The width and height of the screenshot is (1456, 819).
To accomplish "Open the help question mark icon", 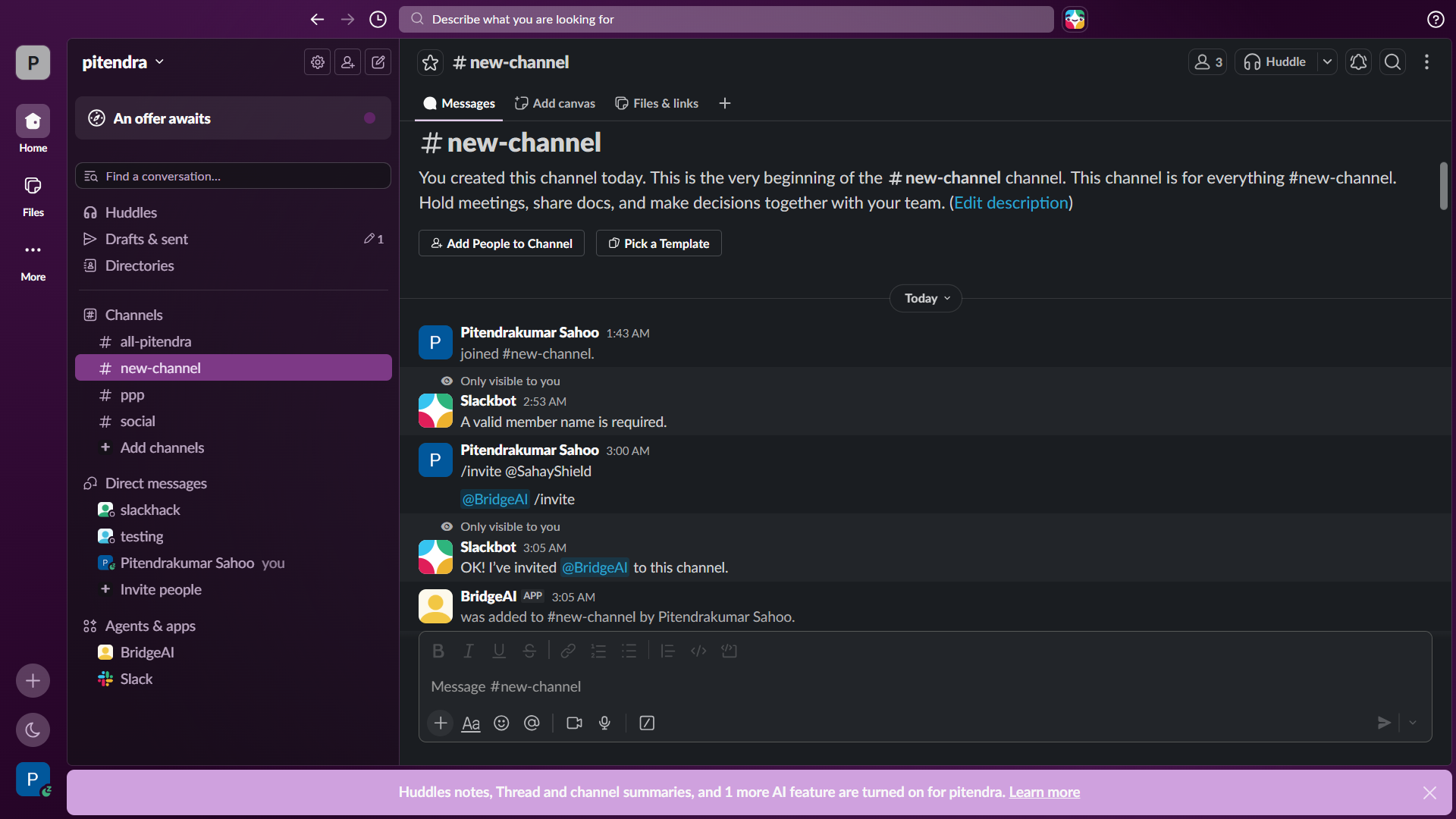I will [1436, 20].
